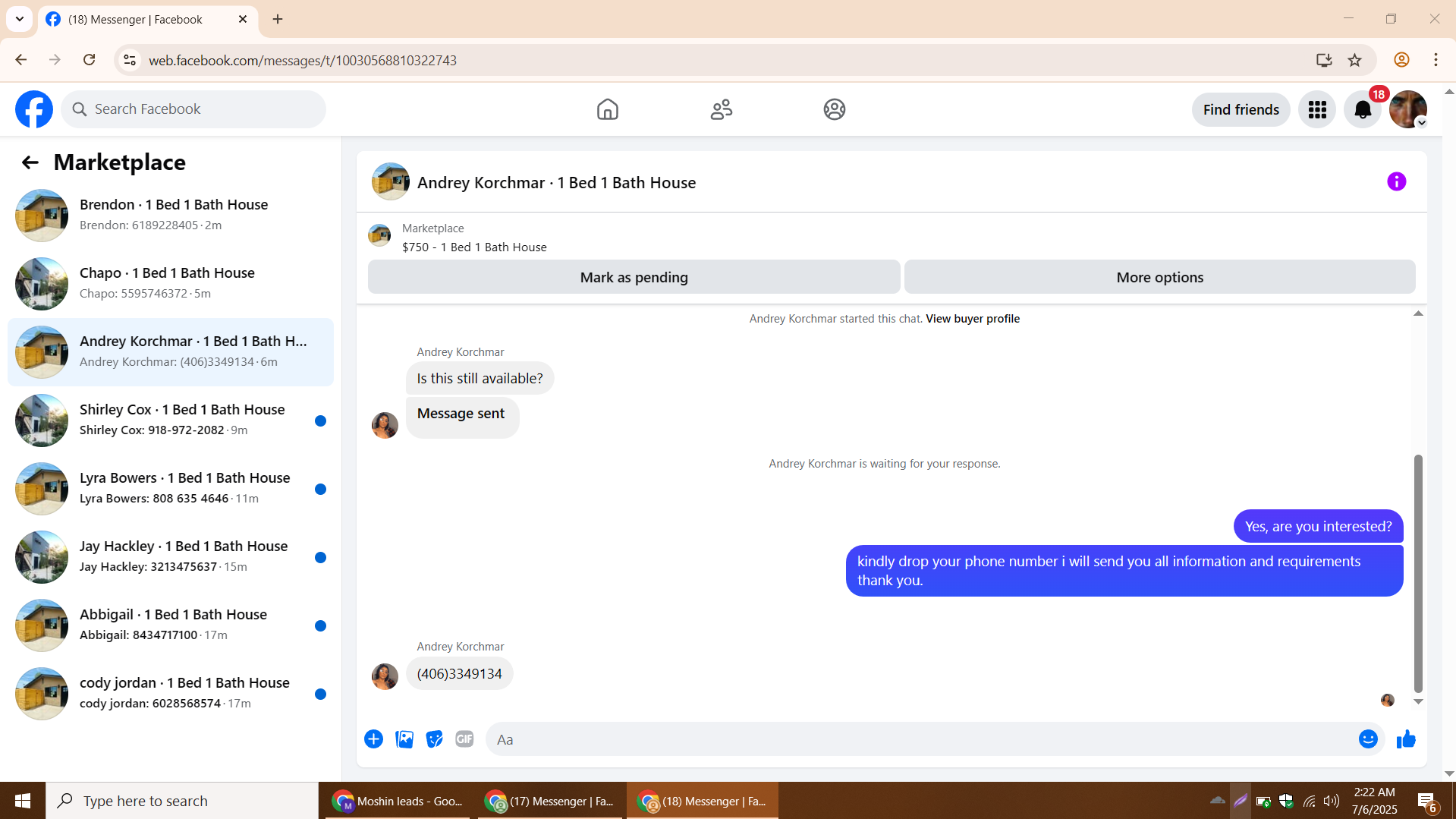1456x819 pixels.
Task: Open Chrome three-dot menu
Action: 1436,60
